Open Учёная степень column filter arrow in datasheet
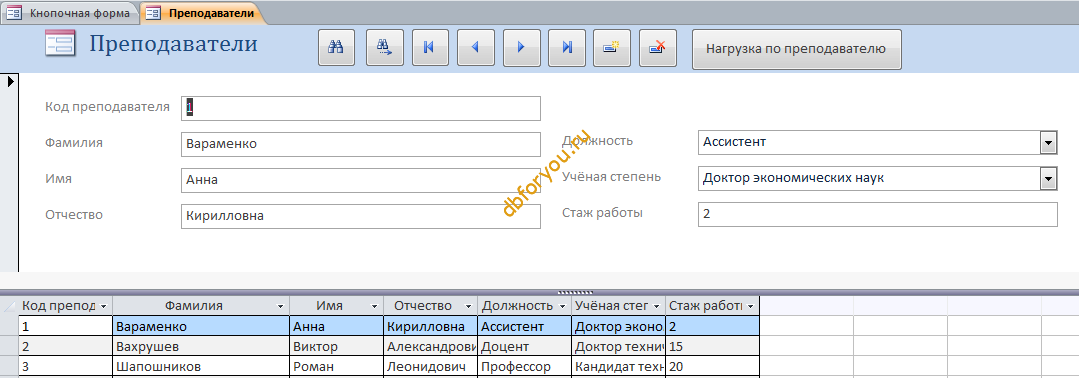Image resolution: width=1079 pixels, height=378 pixels. [656, 306]
